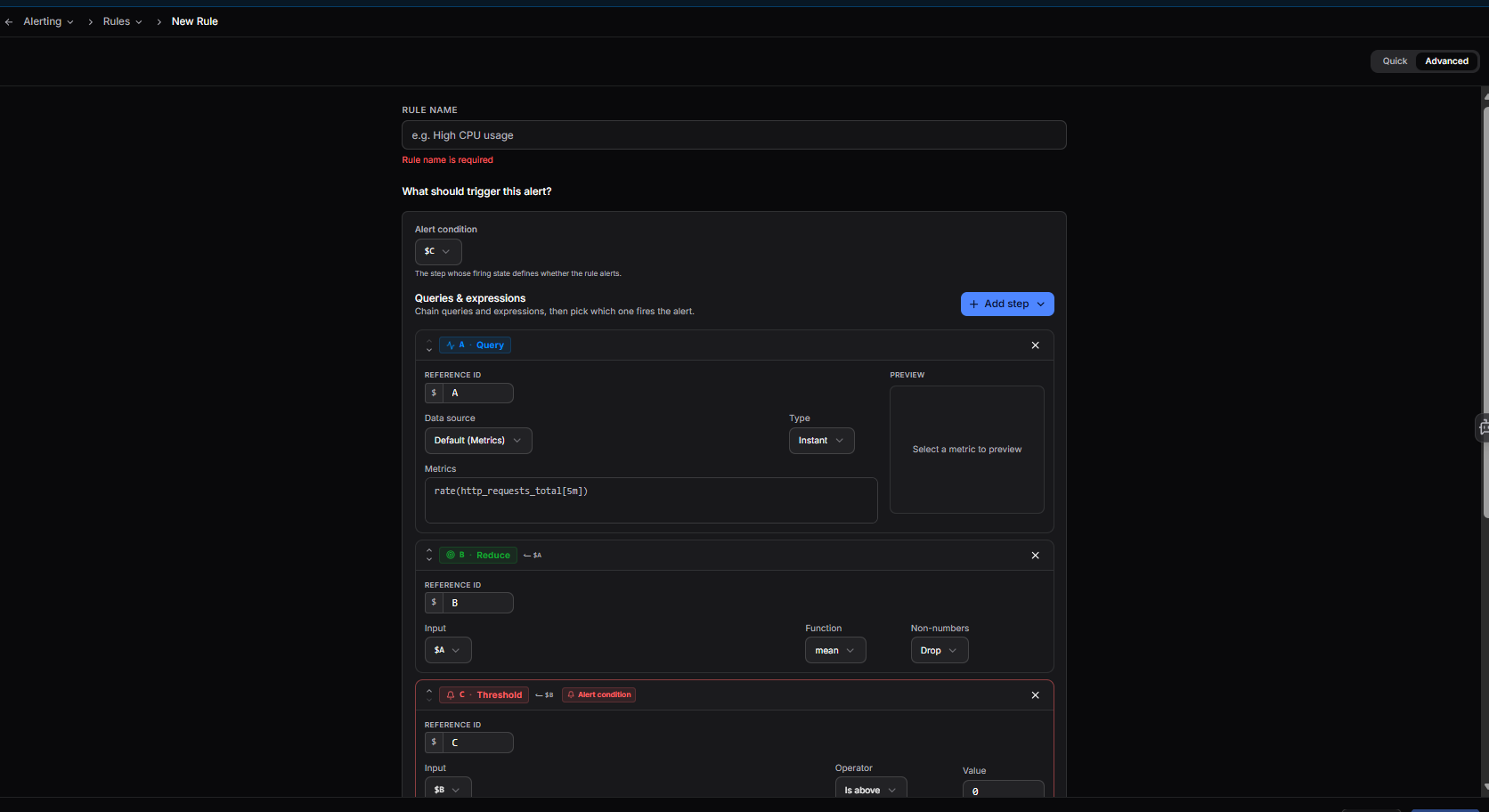Click the $A reference link on step B
This screenshot has width=1489, height=812.
coord(533,556)
